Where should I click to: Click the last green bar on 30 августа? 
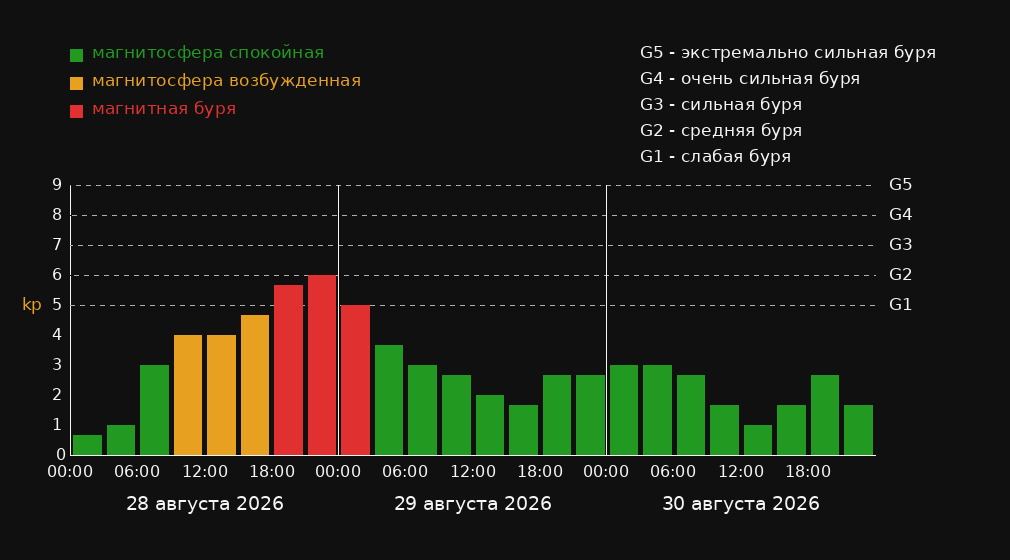point(858,430)
